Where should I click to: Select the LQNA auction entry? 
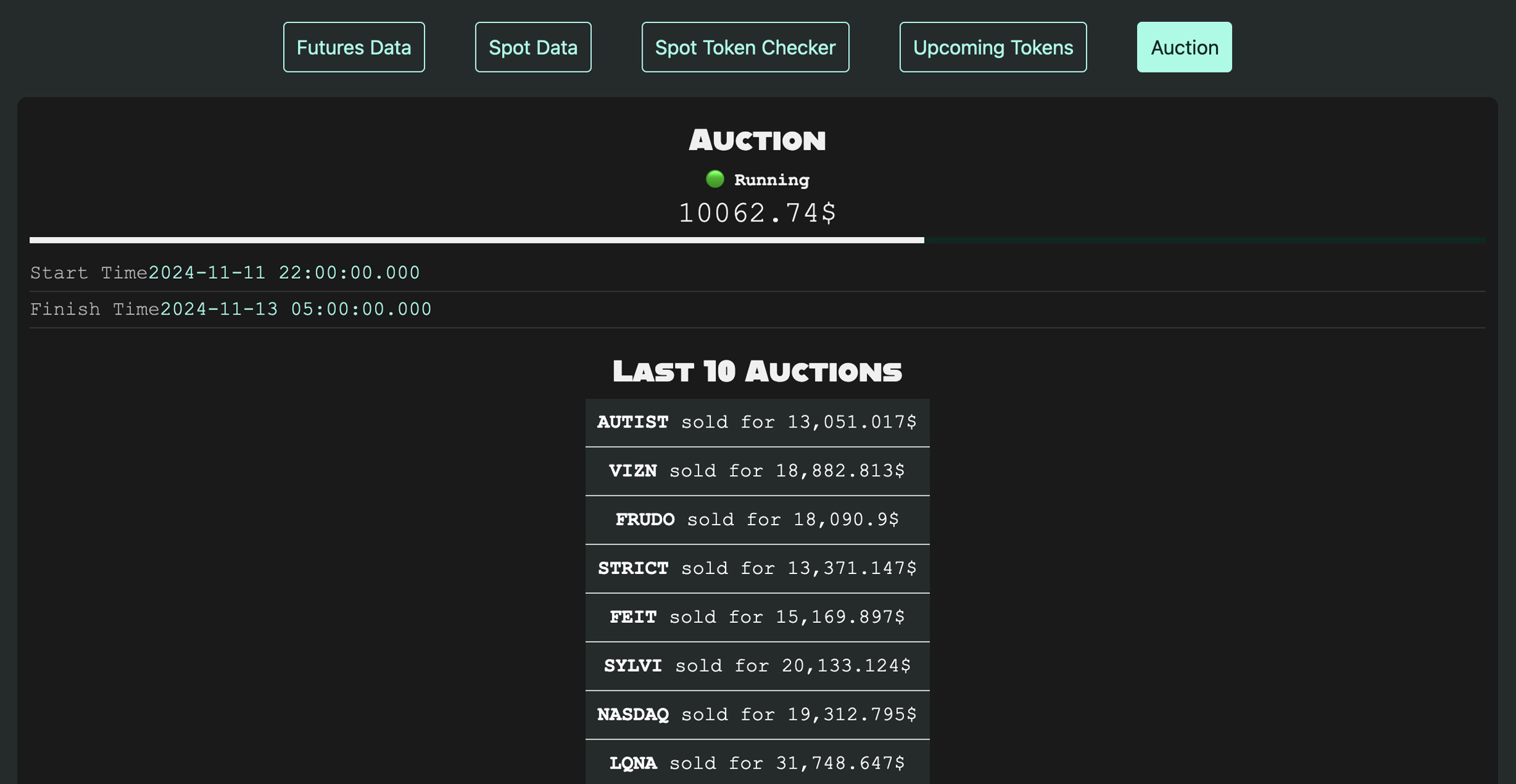[x=757, y=763]
